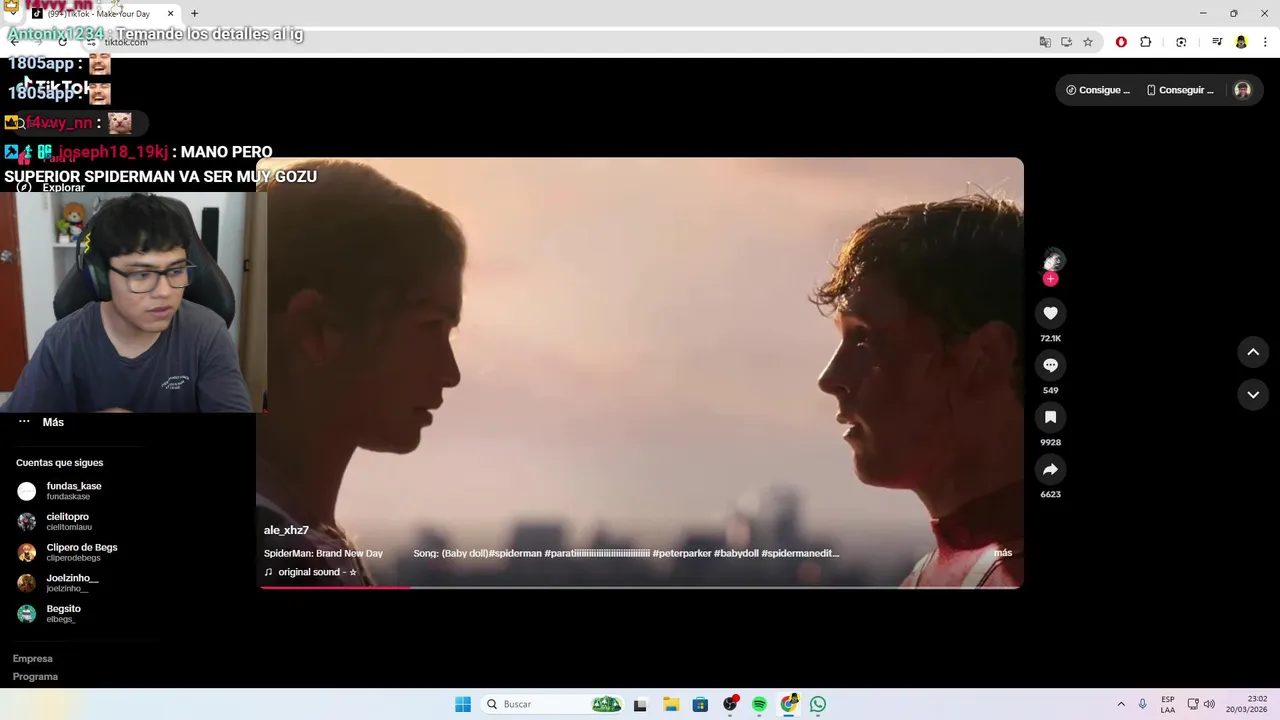Open the #peterparker hashtag
1280x720 pixels.
click(682, 553)
